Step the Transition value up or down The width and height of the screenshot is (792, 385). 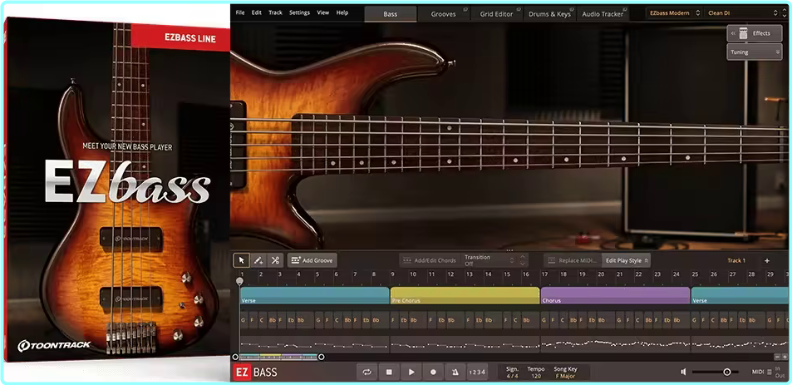523,260
